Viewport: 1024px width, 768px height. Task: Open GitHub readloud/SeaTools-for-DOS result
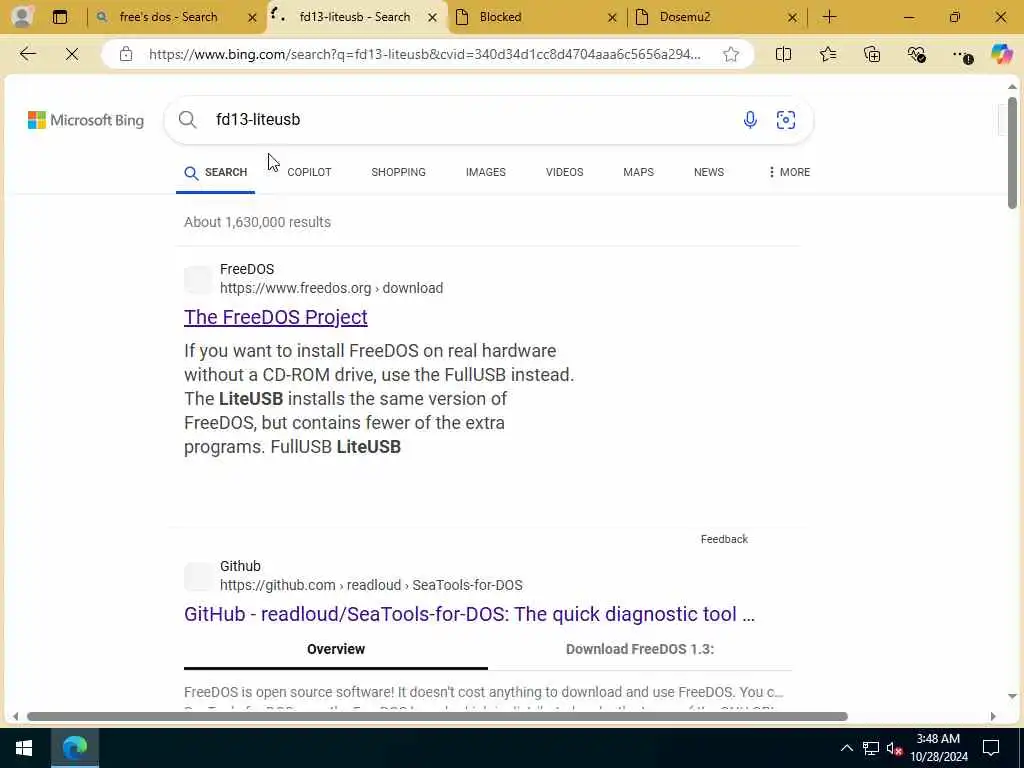[469, 614]
